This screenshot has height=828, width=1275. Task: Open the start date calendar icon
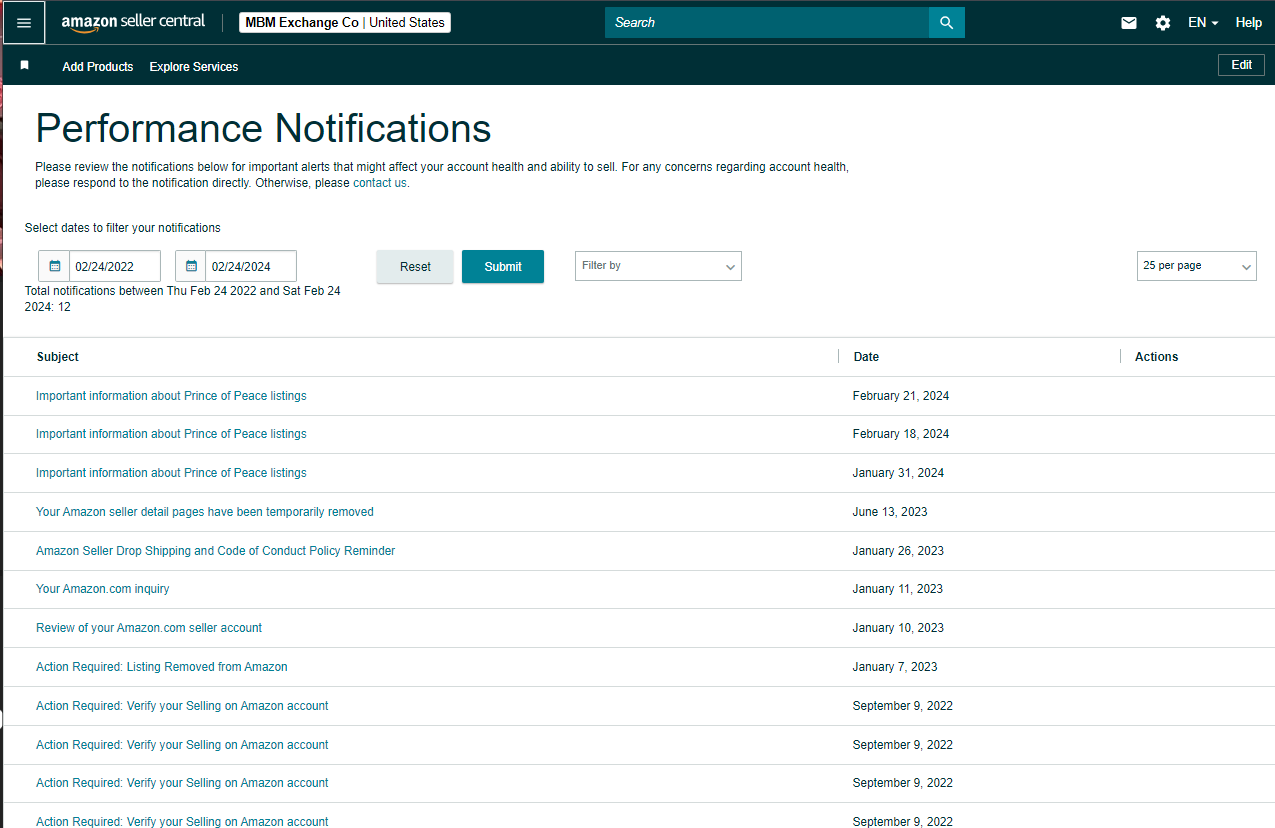(55, 266)
